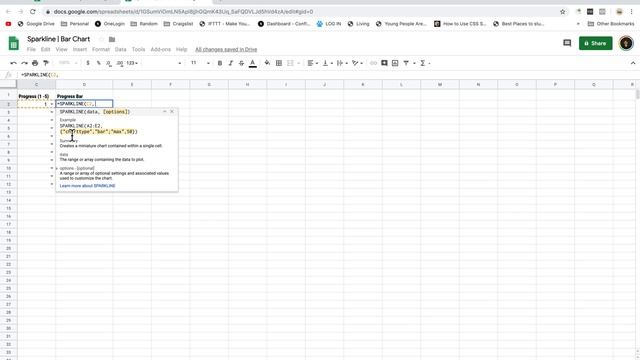Open the File menu

[31, 49]
